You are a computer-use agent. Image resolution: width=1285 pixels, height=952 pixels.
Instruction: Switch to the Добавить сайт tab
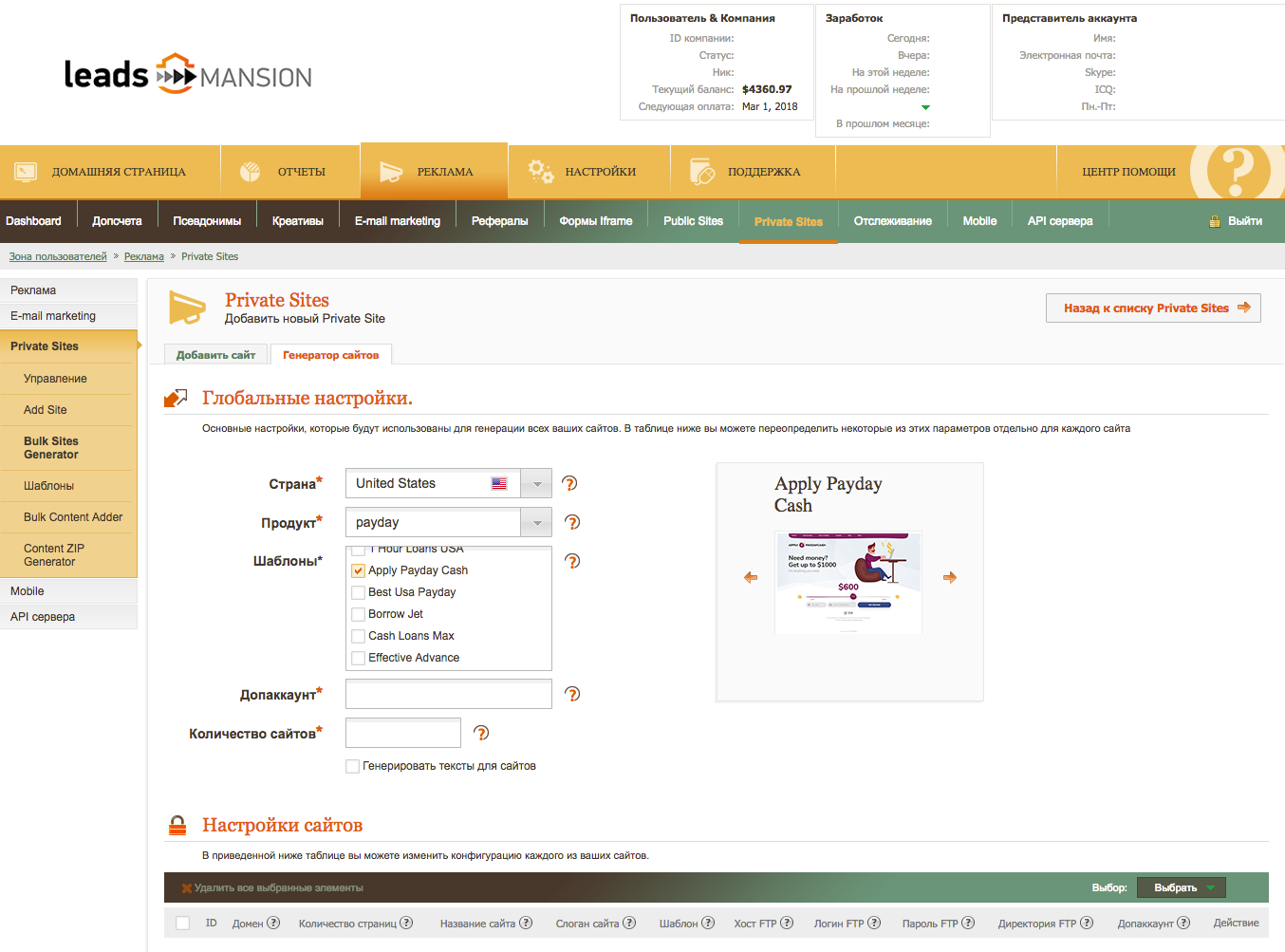215,355
